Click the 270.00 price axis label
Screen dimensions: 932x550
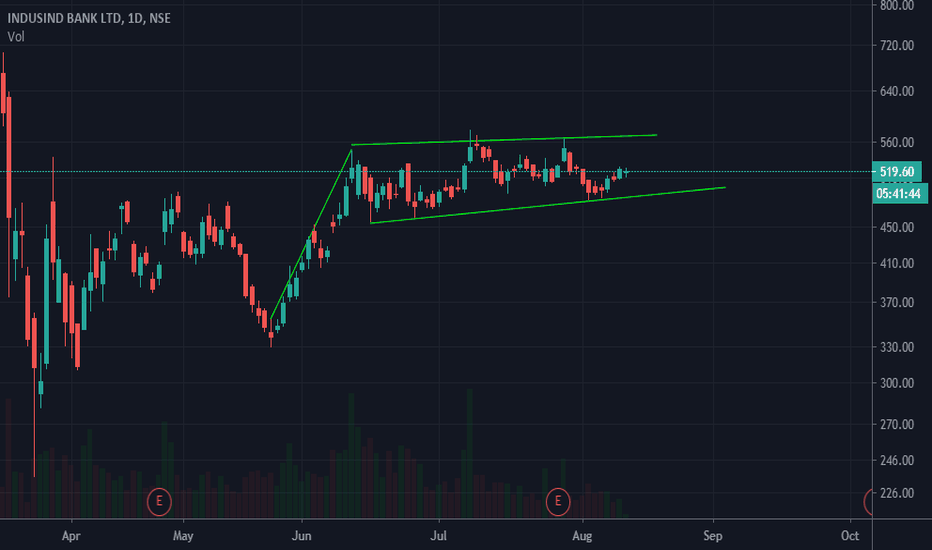click(897, 425)
